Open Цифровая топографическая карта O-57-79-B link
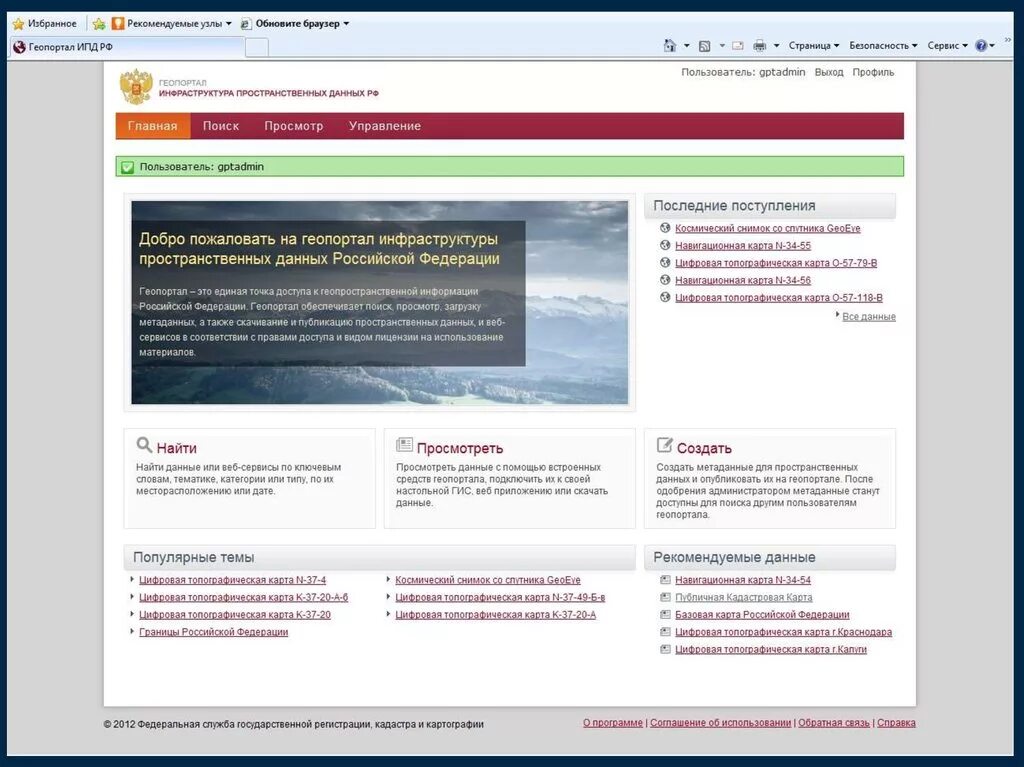Screen dimensions: 1024x767 point(776,263)
